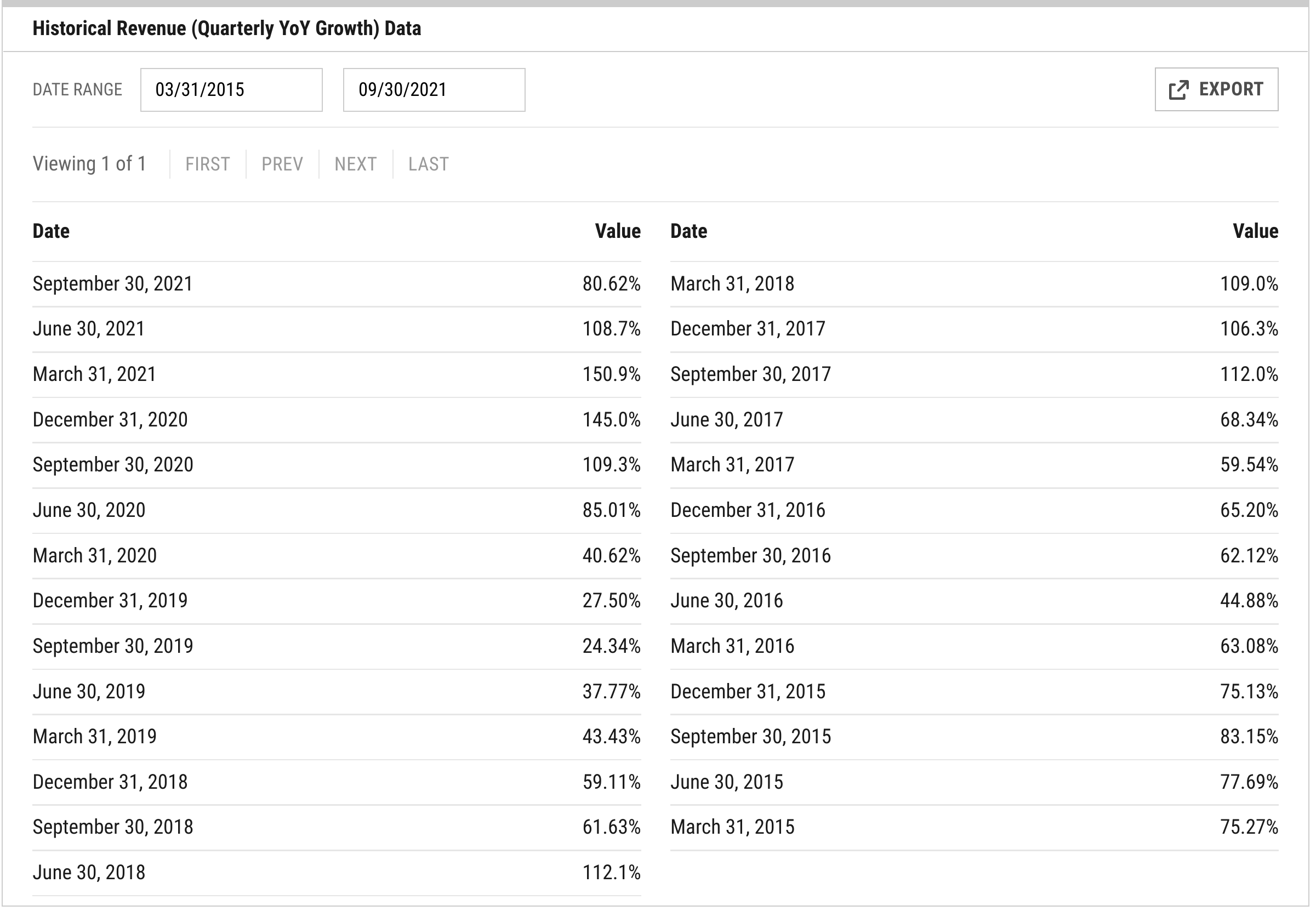Select the 80.62% value
The image size is (1316, 911).
click(x=611, y=284)
